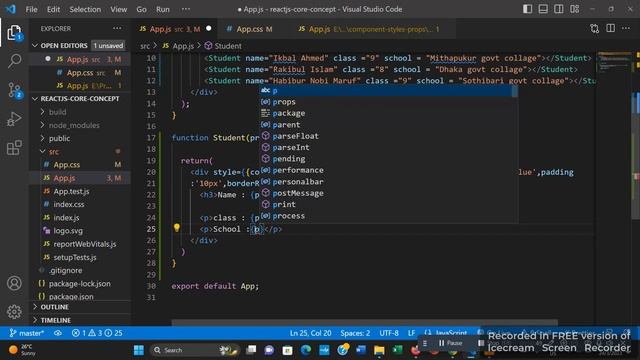Expand the Outline section
Screen dimensions: 640x360
pyautogui.click(x=80, y=307)
